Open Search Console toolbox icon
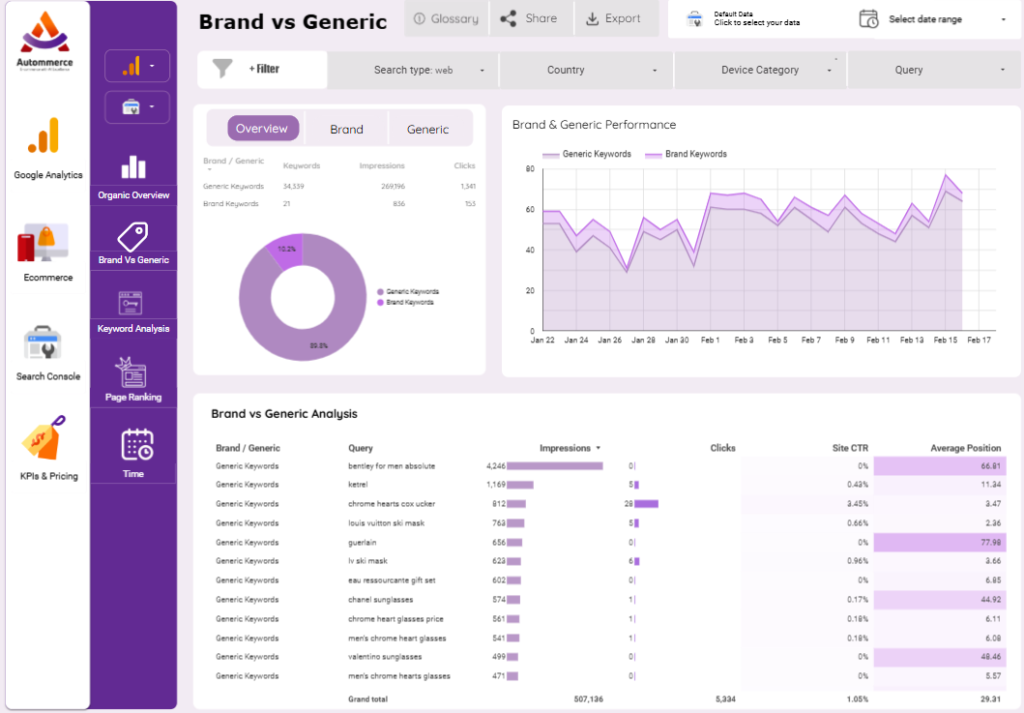 tap(42, 343)
